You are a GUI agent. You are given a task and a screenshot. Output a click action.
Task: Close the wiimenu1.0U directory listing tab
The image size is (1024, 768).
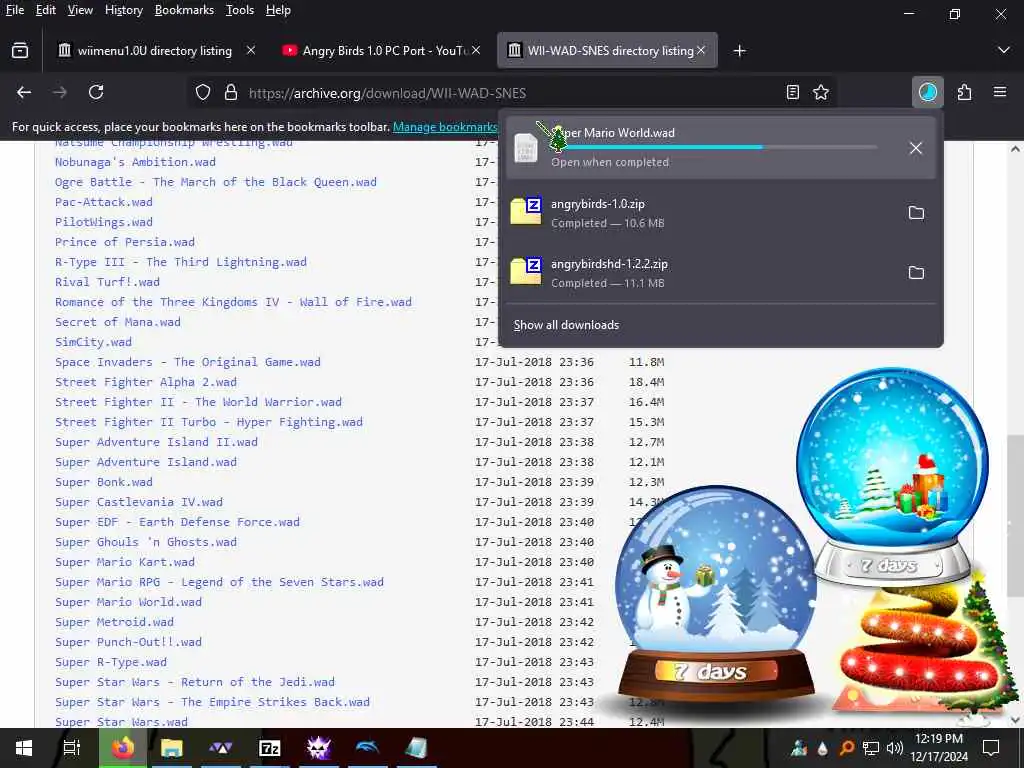click(251, 50)
